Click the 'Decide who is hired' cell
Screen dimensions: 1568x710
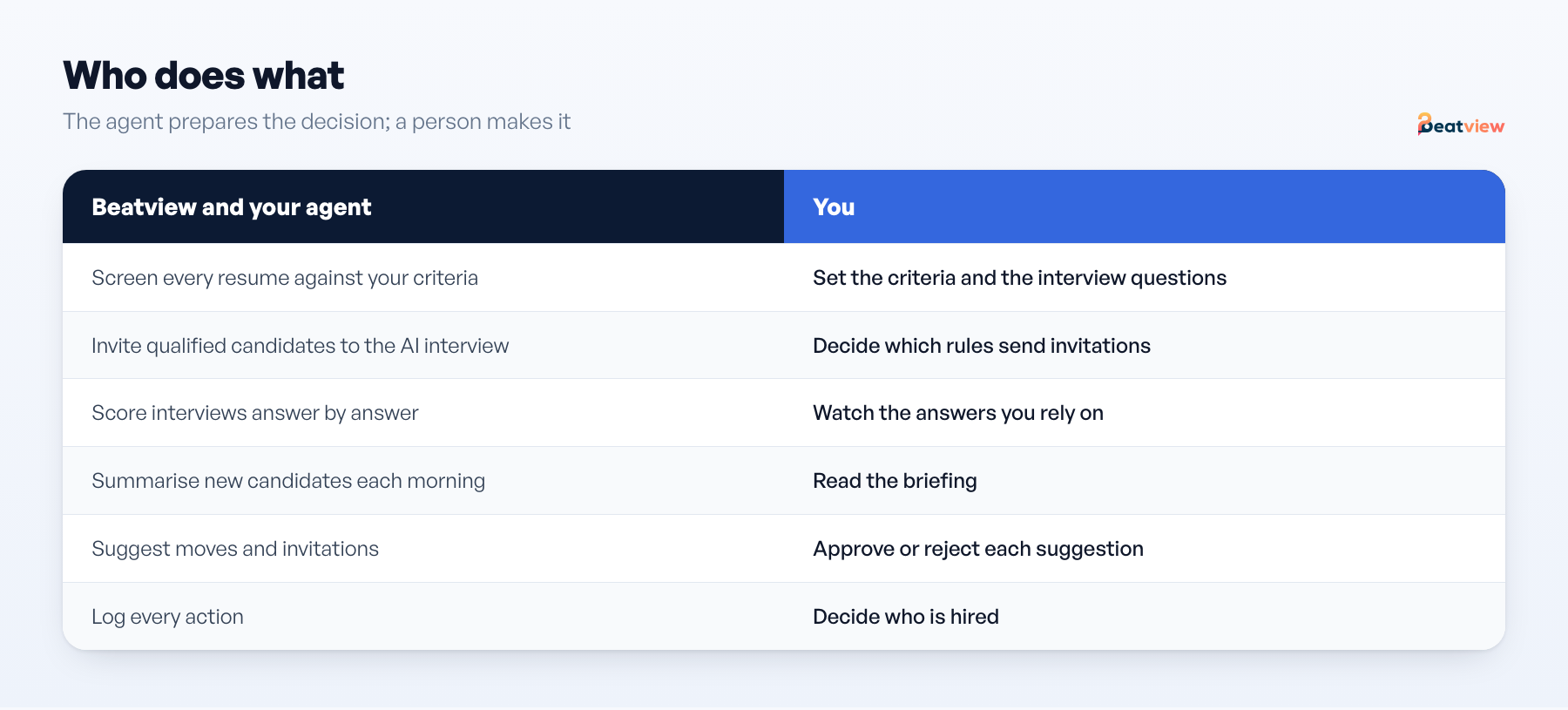point(1145,617)
